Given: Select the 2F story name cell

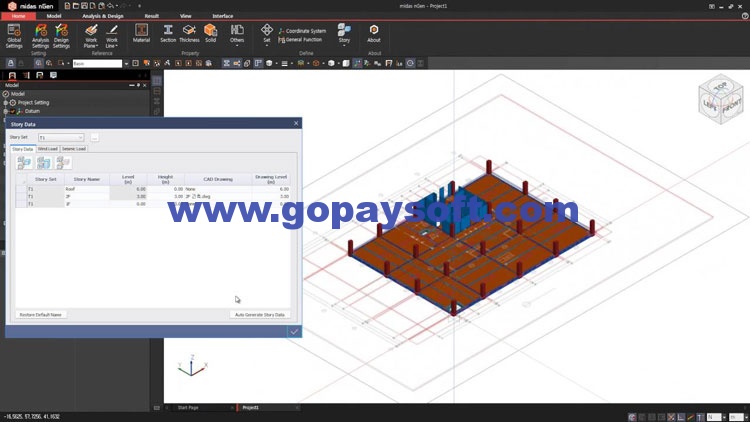Looking at the screenshot, I should [x=87, y=197].
